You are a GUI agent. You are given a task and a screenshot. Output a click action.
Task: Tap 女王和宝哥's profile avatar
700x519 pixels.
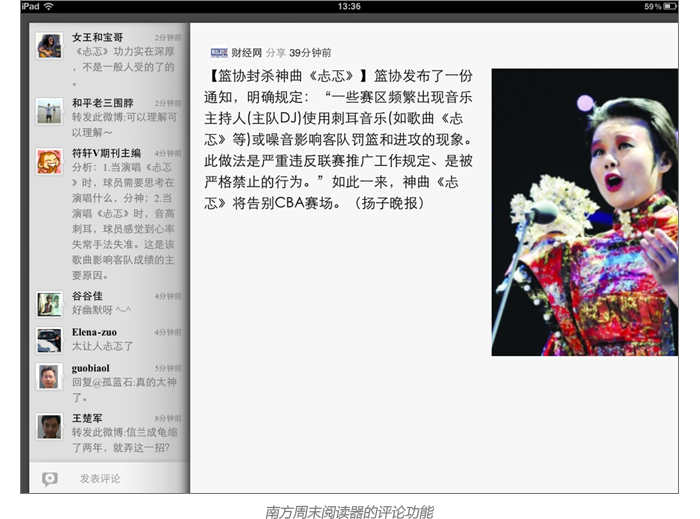(x=49, y=45)
